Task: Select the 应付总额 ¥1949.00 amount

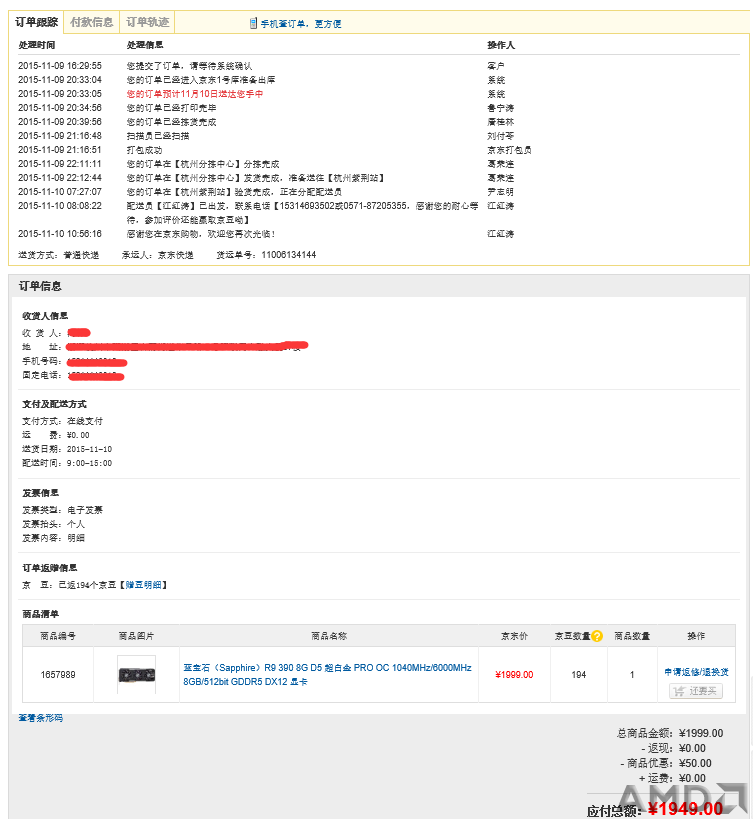Action: (655, 810)
